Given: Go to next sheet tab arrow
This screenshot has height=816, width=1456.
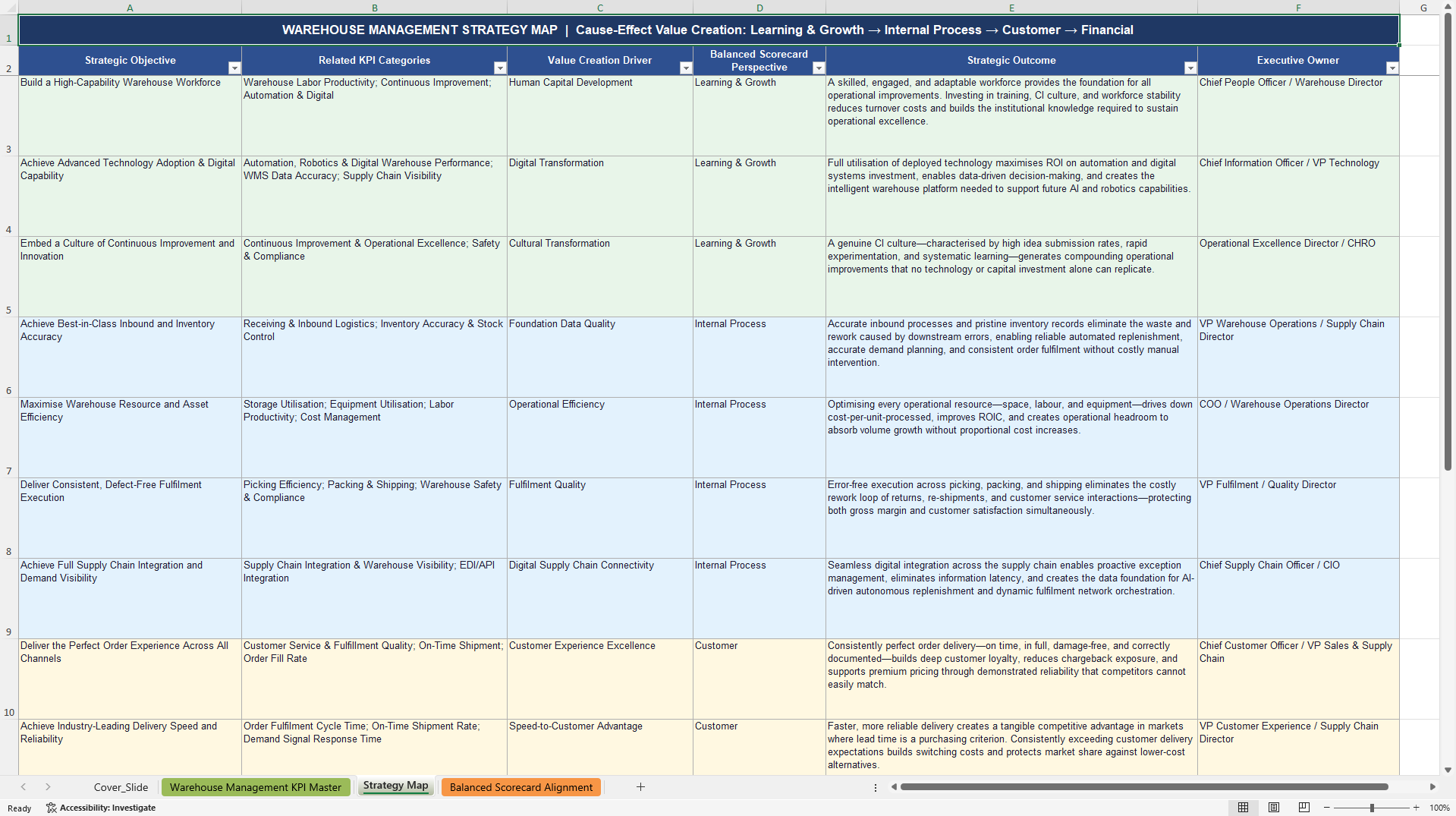Looking at the screenshot, I should point(48,787).
